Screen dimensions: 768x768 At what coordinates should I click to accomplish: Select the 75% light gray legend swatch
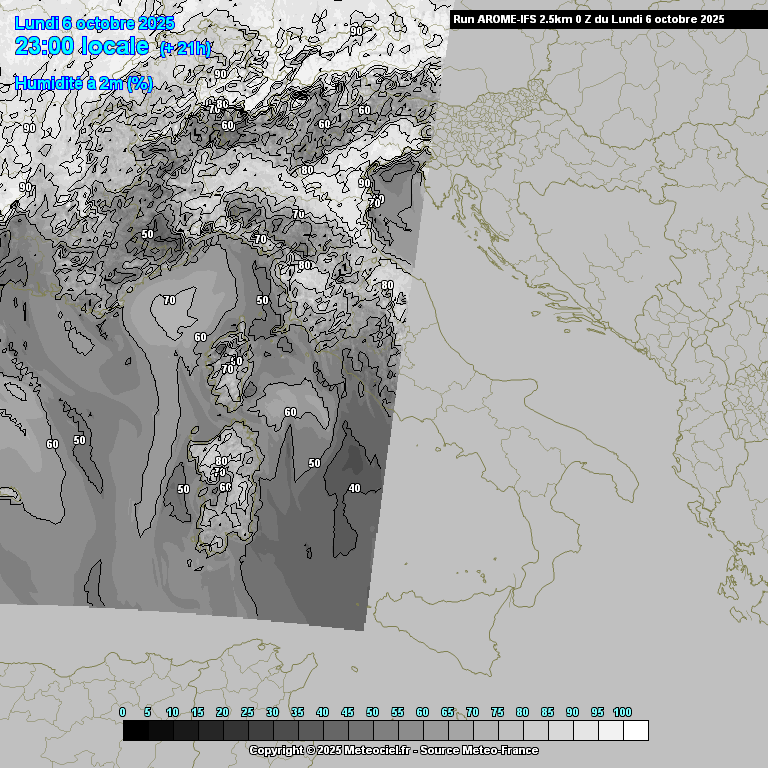510,731
